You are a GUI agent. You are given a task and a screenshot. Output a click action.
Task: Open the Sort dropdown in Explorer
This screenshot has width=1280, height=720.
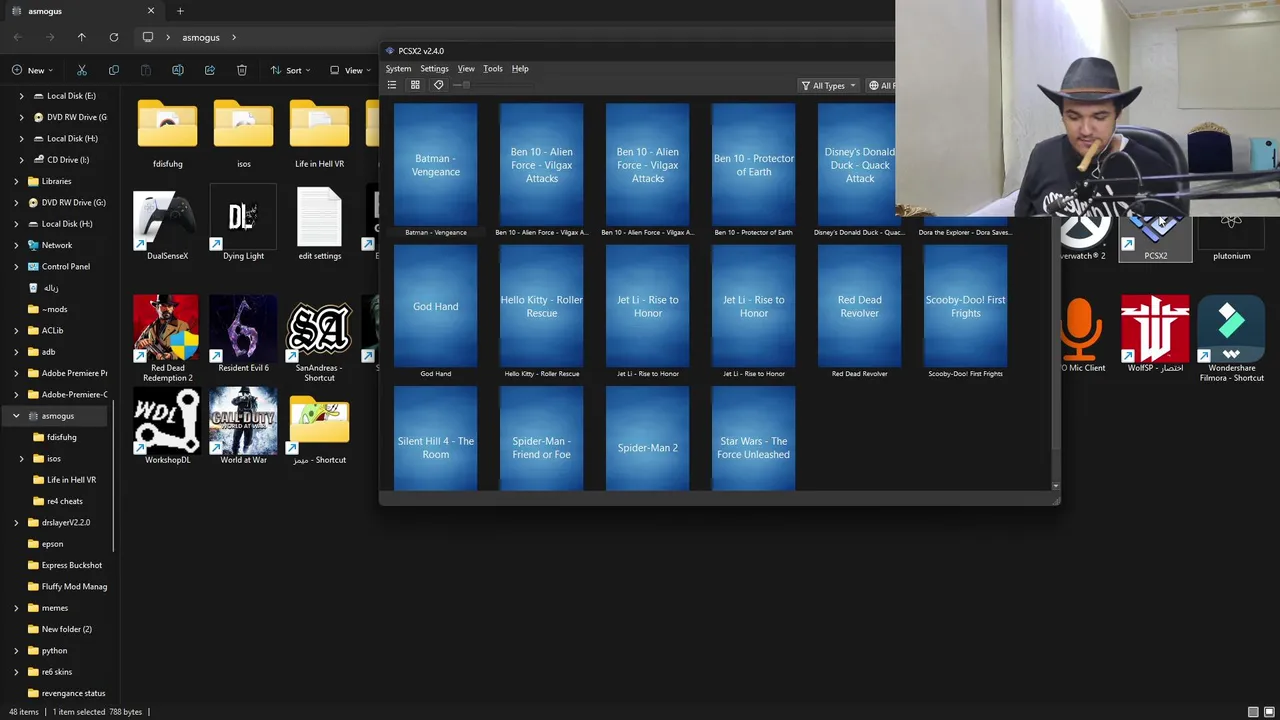click(x=290, y=70)
